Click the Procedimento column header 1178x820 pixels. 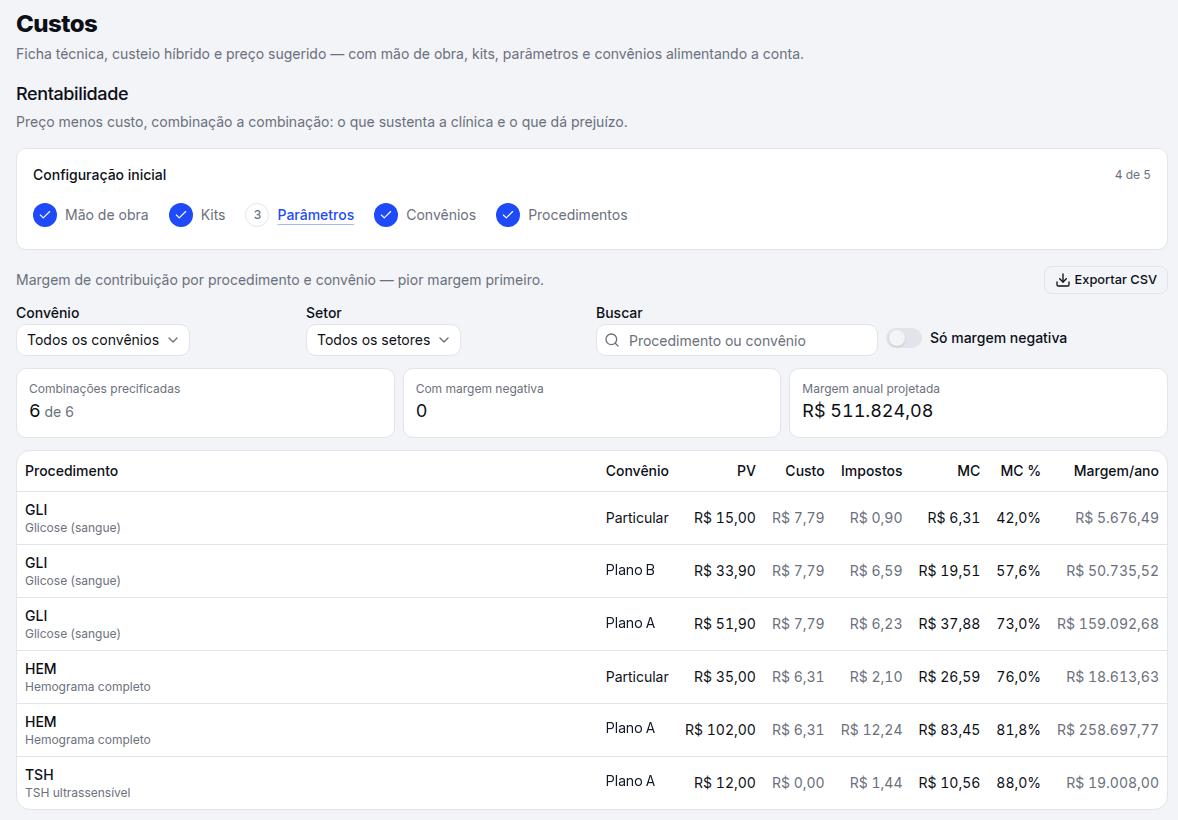[x=71, y=471]
